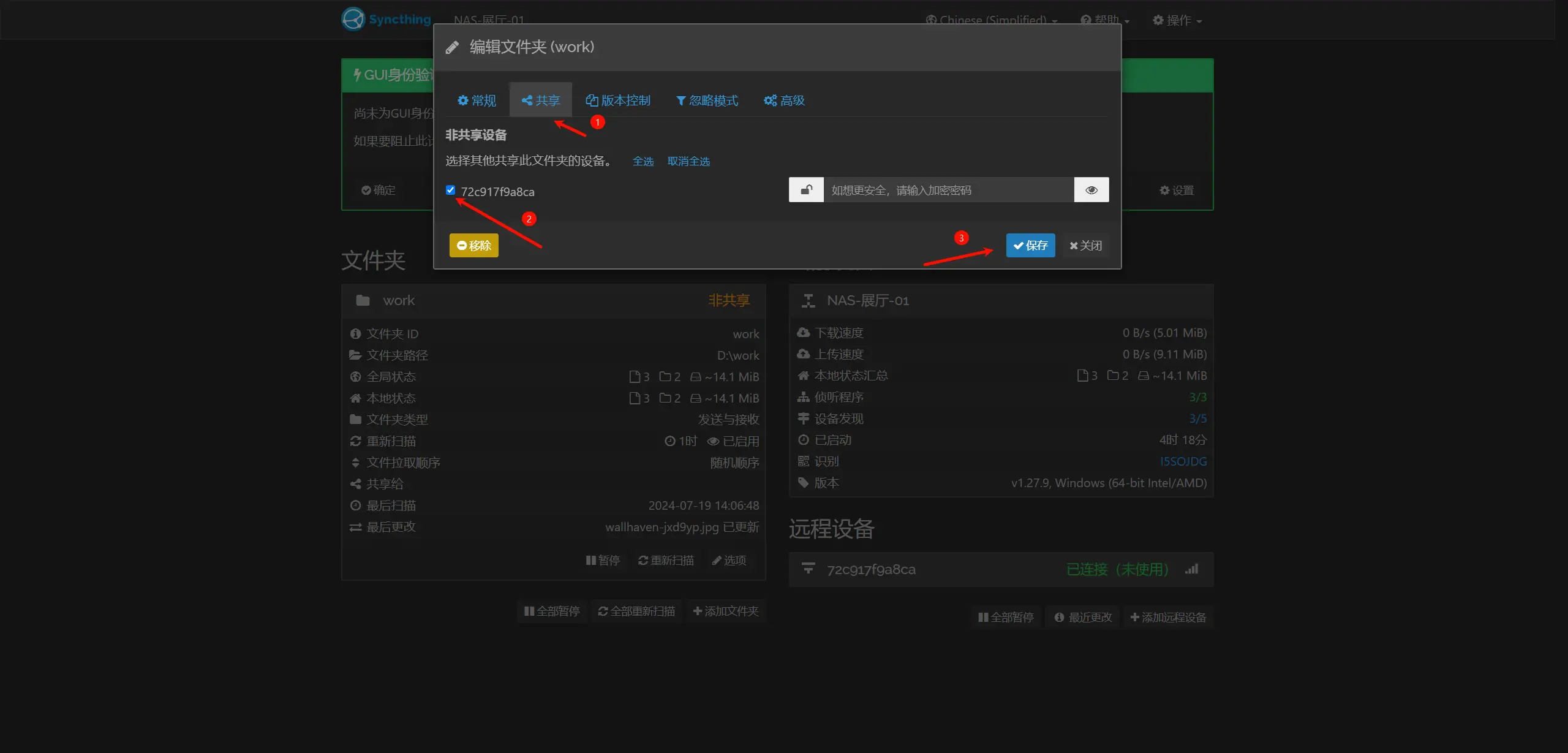This screenshot has width=1568, height=753.
Task: Click 全选 to select all devices
Action: coord(643,161)
